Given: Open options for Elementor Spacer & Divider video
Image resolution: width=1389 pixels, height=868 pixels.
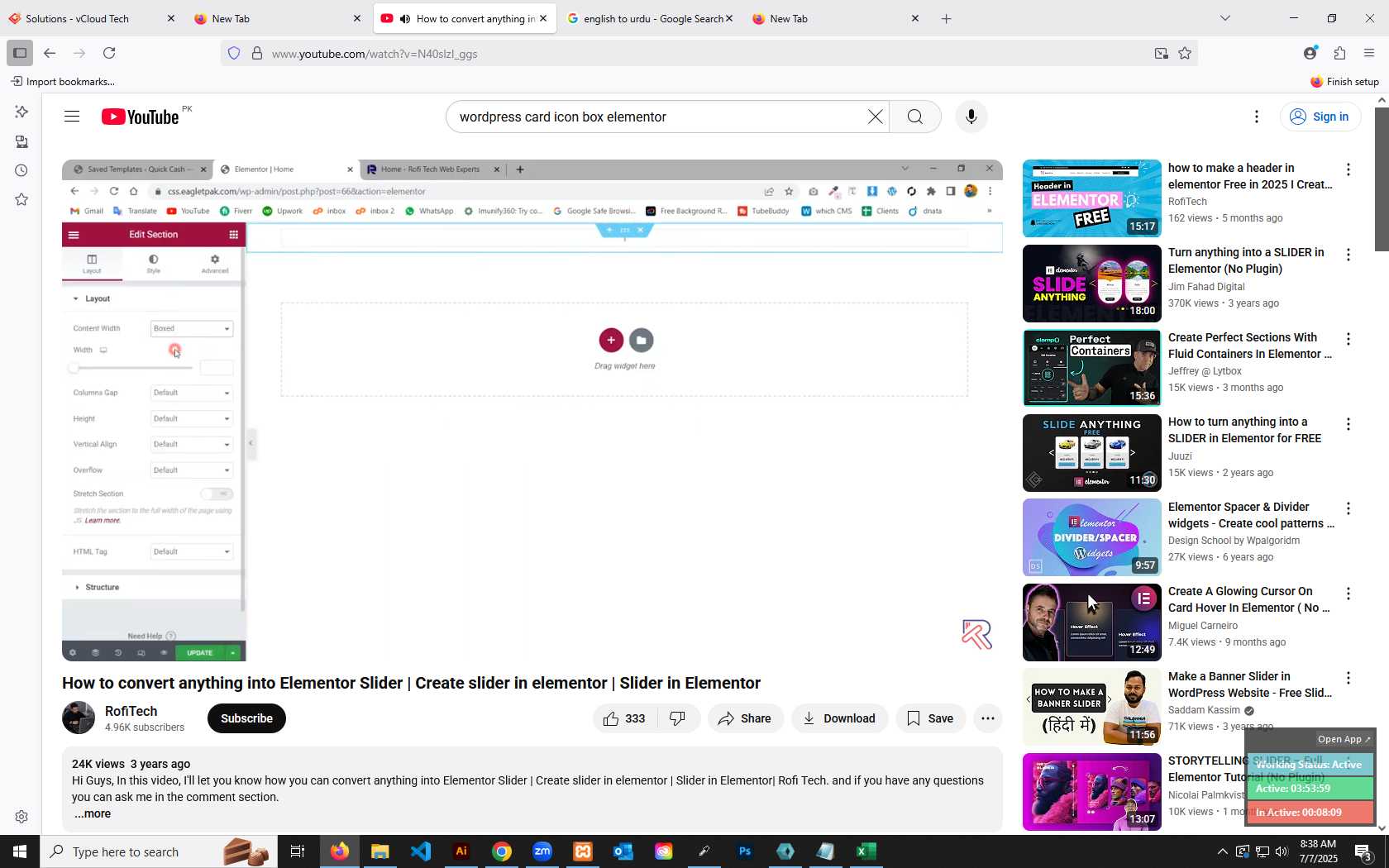Looking at the screenshot, I should tap(1348, 509).
